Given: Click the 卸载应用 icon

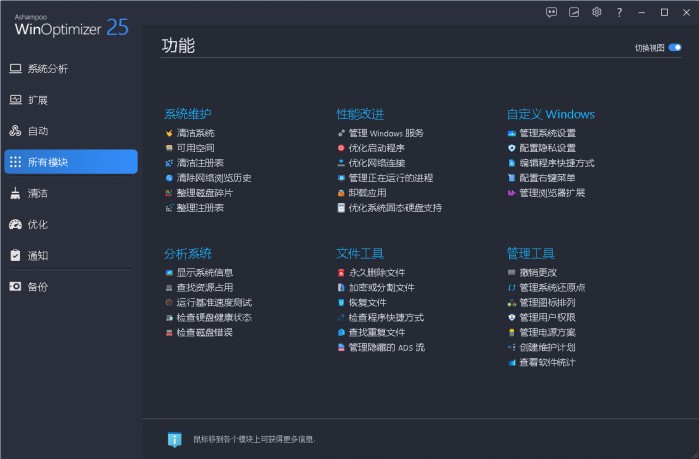Looking at the screenshot, I should (x=341, y=193).
